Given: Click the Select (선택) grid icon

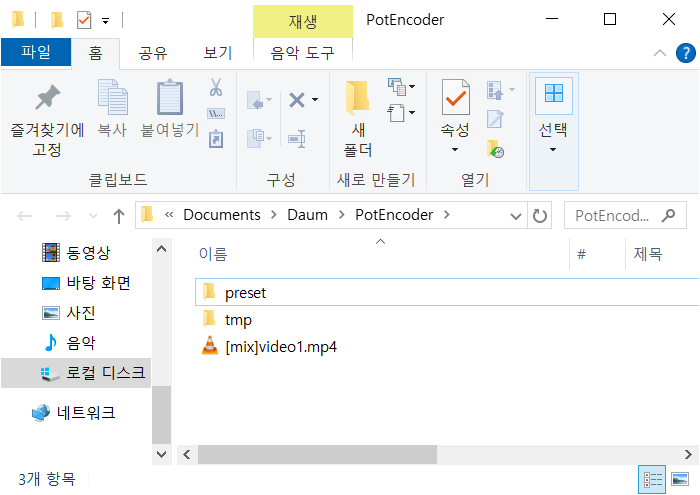Looking at the screenshot, I should (x=554, y=93).
